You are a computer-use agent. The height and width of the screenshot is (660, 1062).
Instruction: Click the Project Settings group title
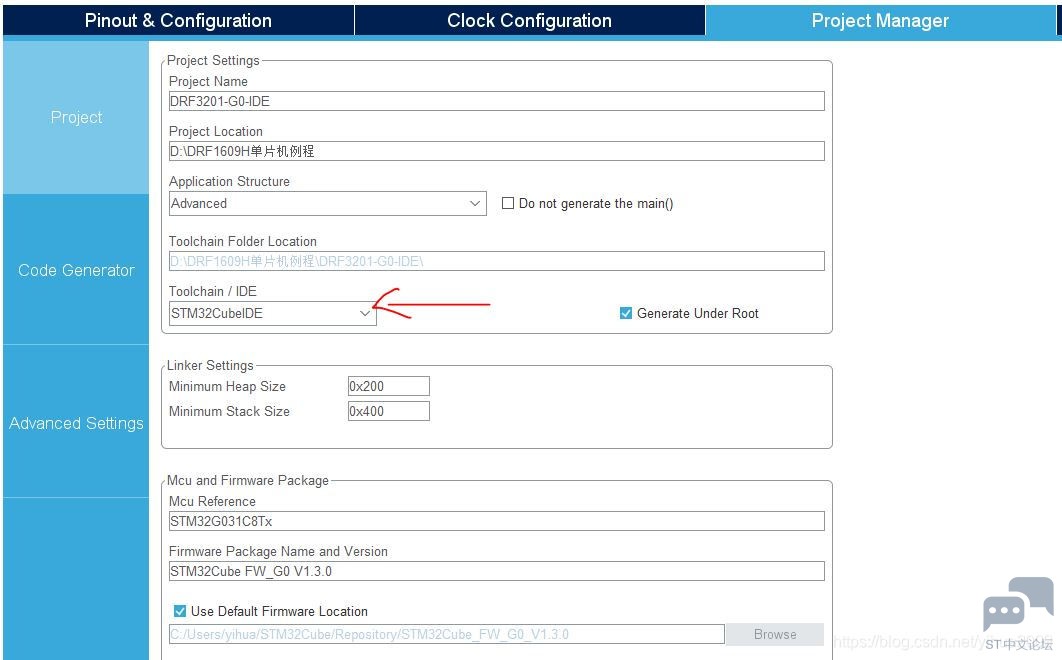coord(213,60)
